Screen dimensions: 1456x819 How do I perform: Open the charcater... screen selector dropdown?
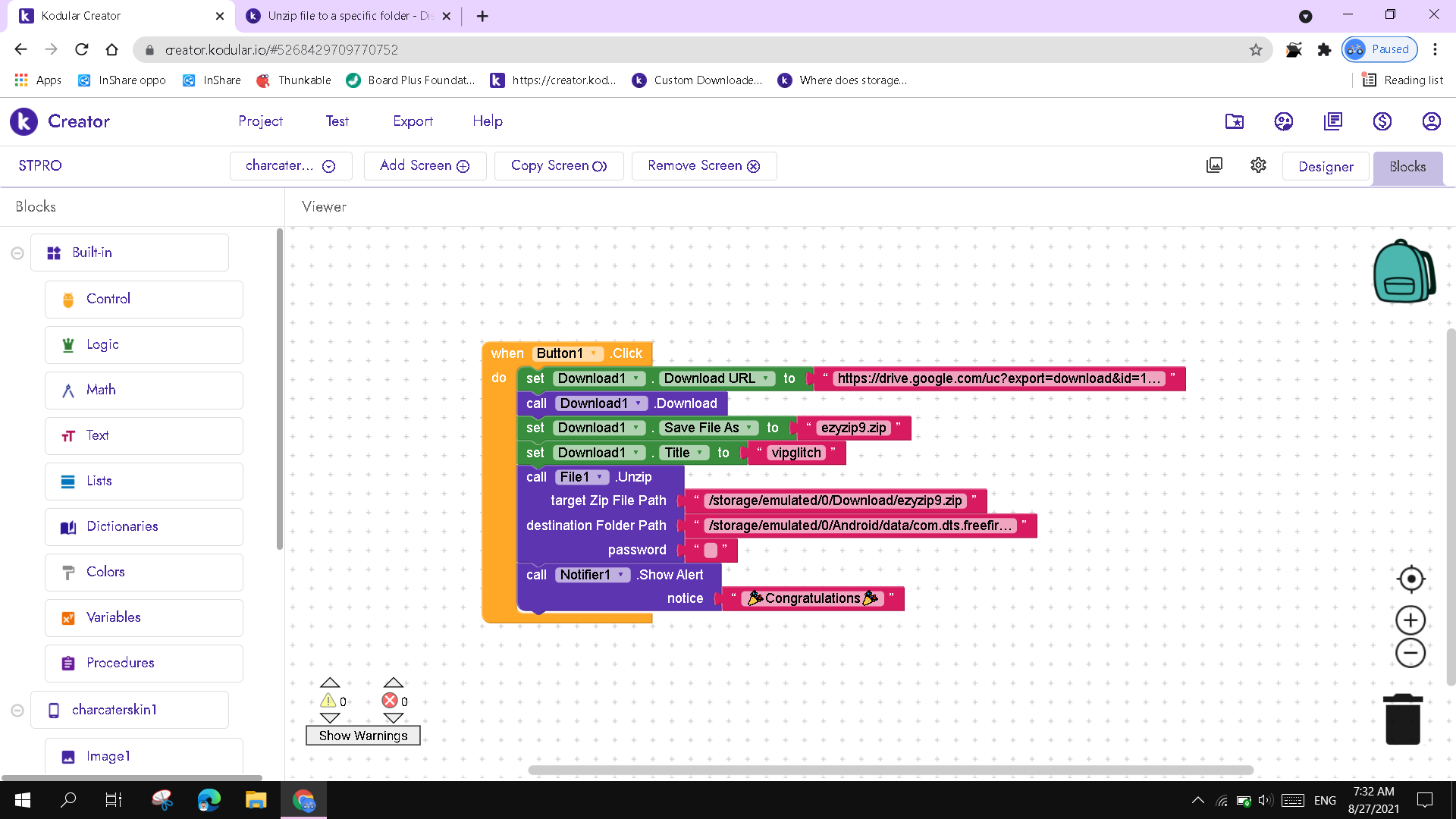click(x=290, y=166)
